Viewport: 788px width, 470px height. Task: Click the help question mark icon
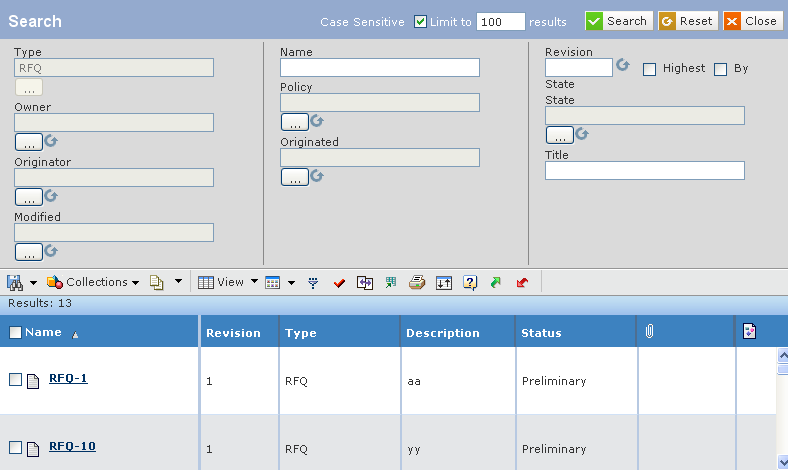click(x=470, y=283)
